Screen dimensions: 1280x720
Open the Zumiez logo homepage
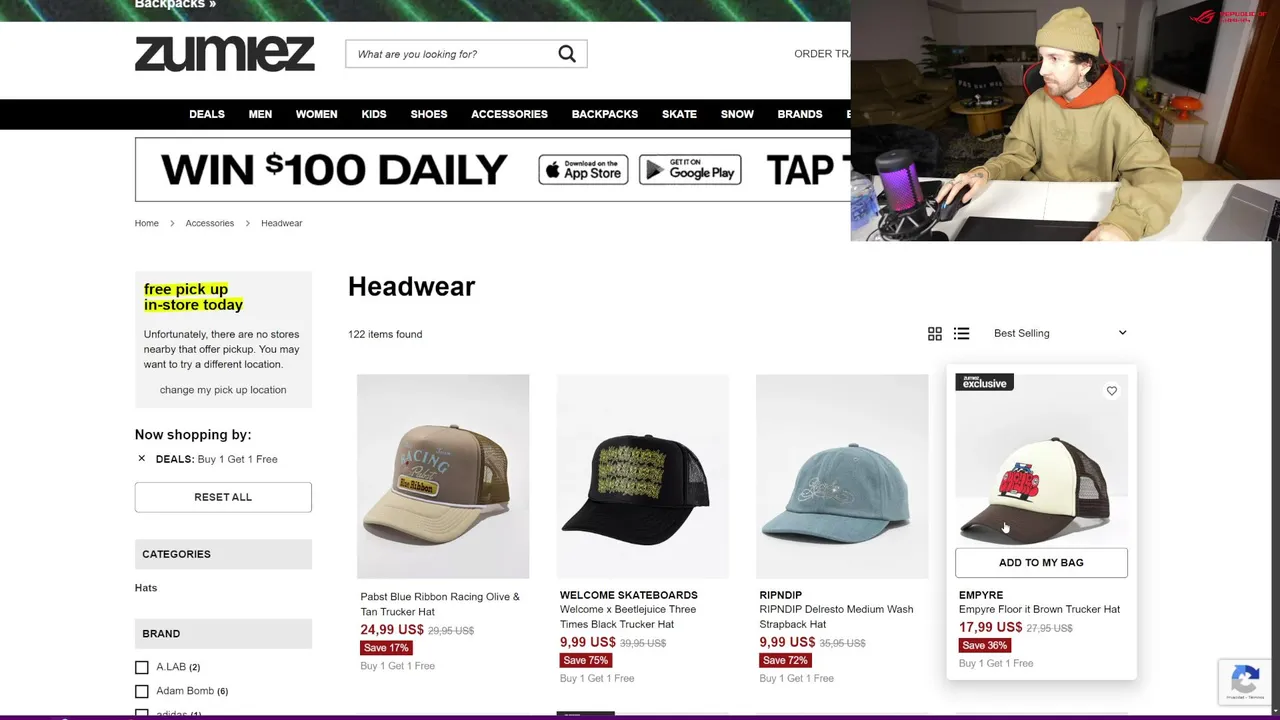pyautogui.click(x=225, y=54)
